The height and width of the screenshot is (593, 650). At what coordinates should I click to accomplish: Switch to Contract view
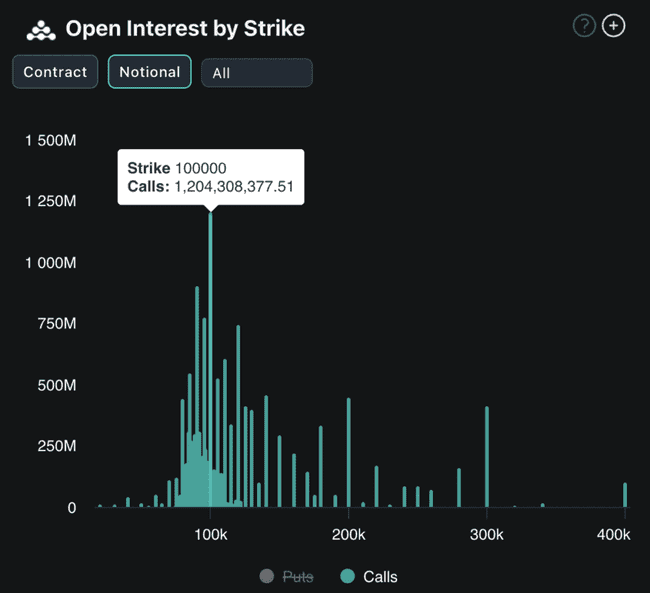click(55, 72)
